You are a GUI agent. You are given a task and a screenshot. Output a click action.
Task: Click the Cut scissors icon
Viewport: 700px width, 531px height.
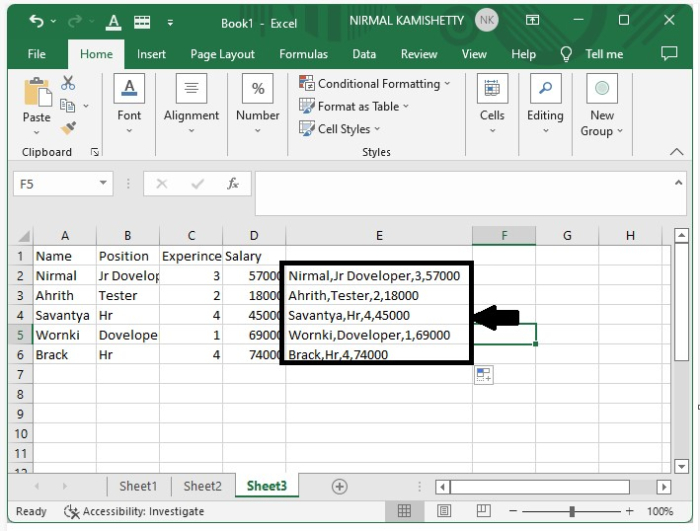[68, 83]
